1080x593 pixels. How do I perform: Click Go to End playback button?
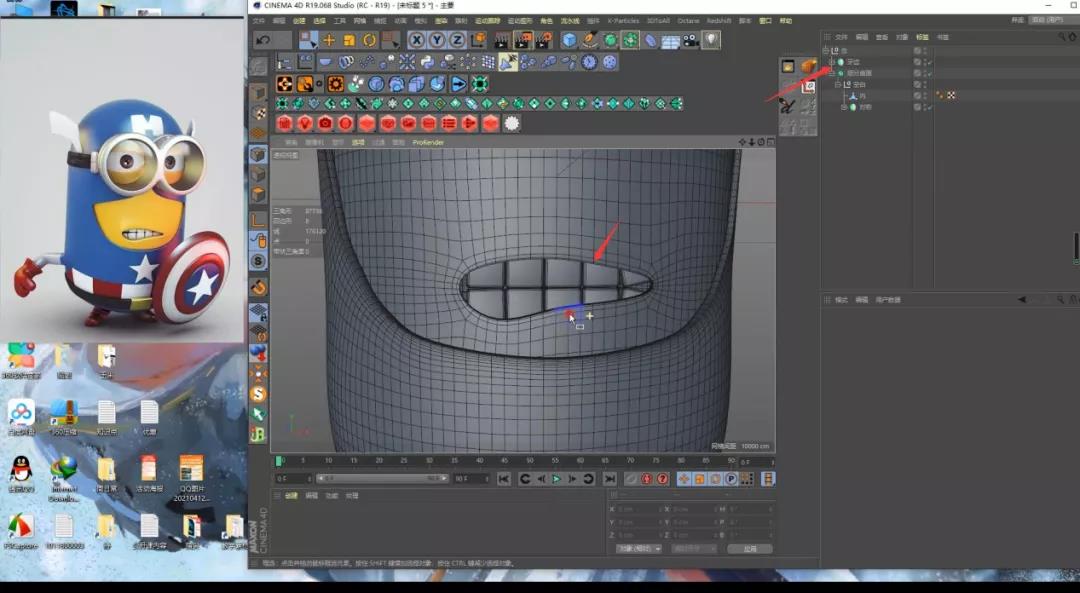pyautogui.click(x=610, y=479)
